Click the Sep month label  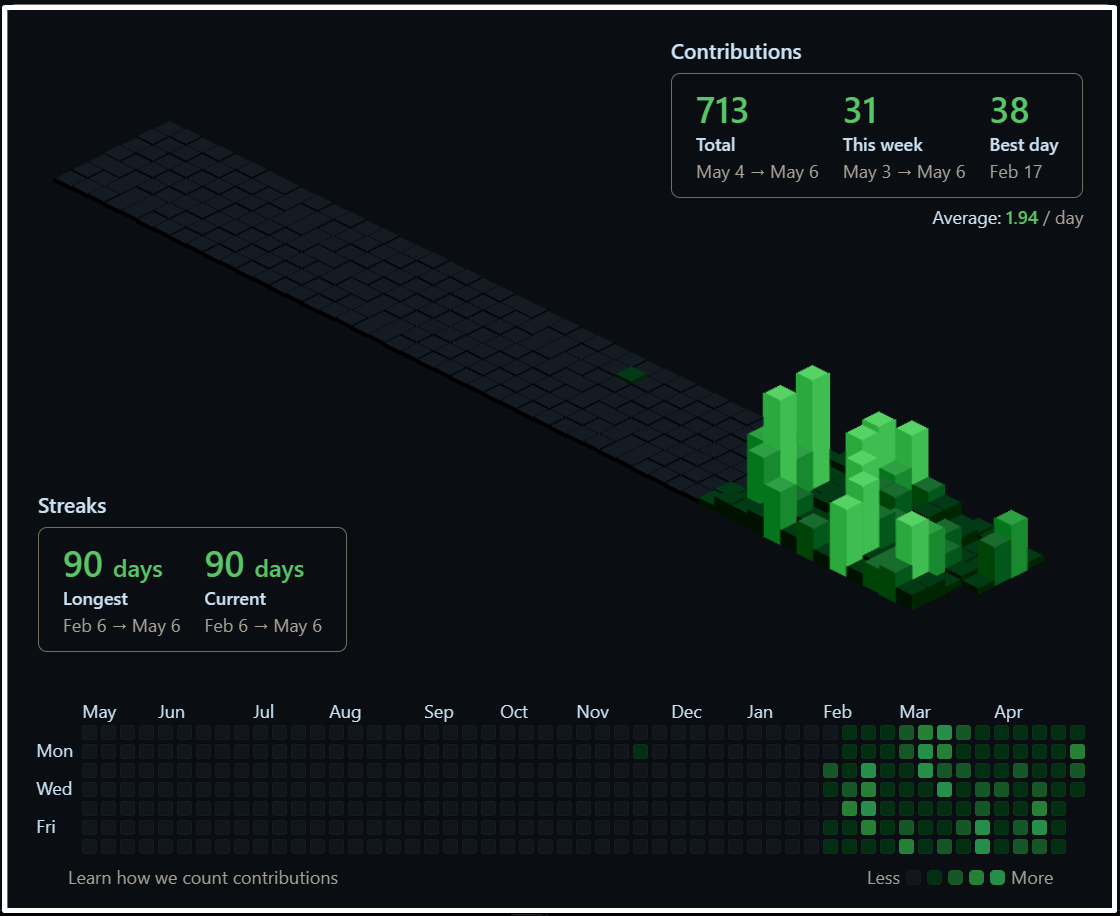coord(439,712)
